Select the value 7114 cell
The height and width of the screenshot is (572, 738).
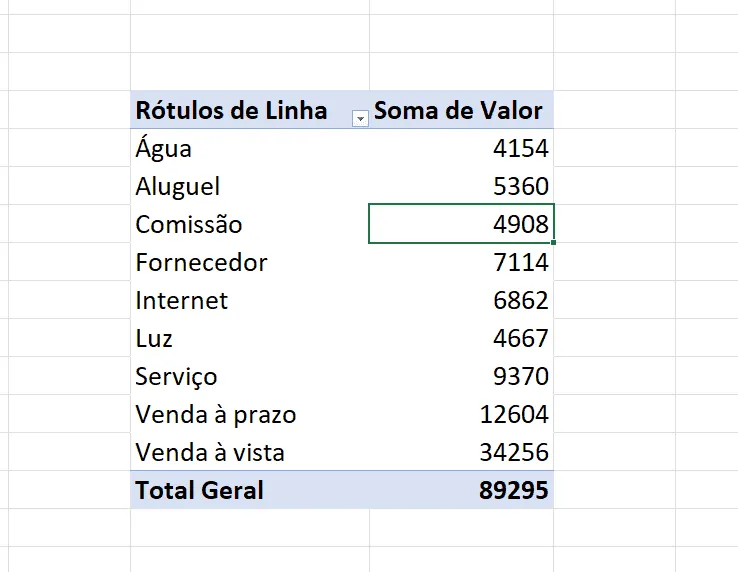point(461,262)
